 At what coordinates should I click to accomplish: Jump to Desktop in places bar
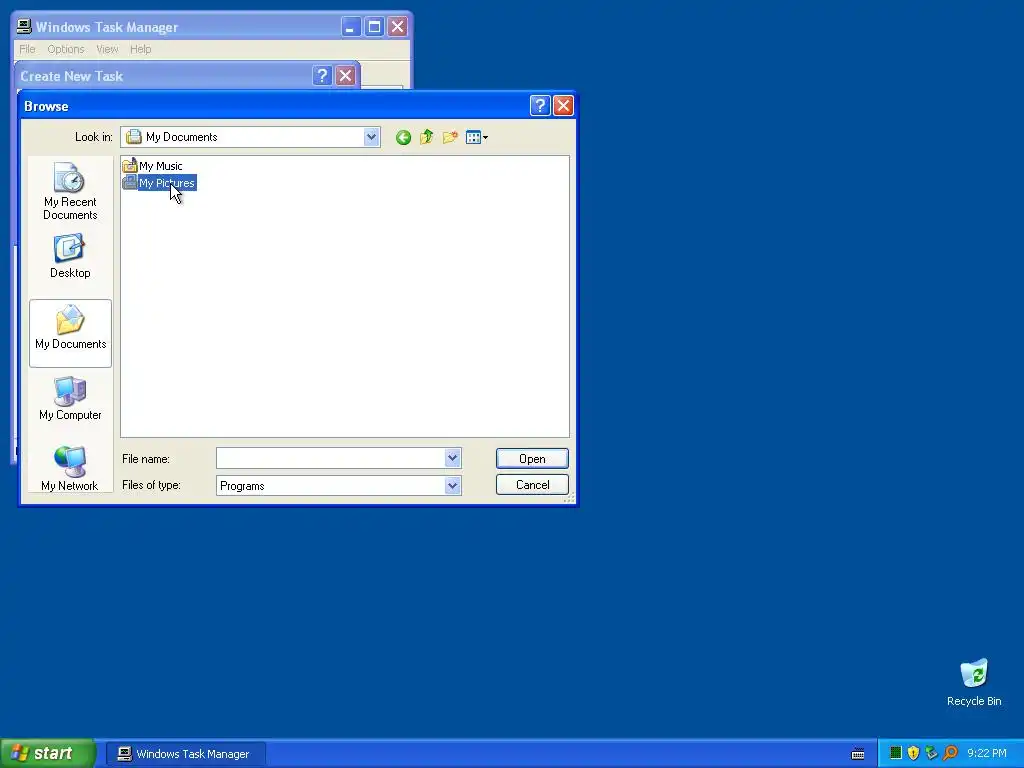[70, 257]
